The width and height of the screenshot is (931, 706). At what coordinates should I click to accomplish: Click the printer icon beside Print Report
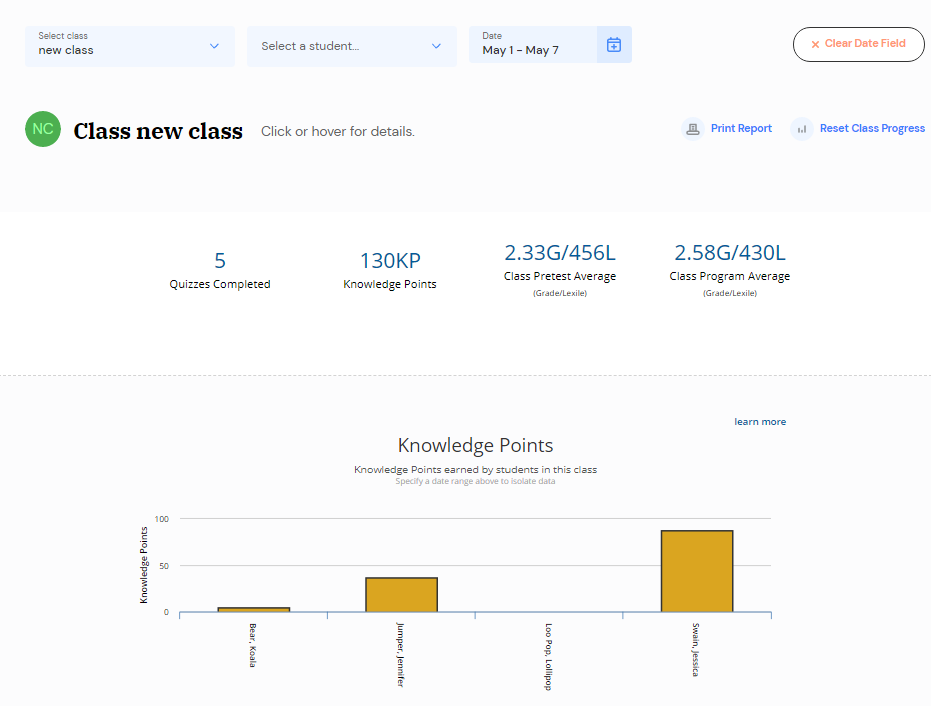pyautogui.click(x=692, y=129)
